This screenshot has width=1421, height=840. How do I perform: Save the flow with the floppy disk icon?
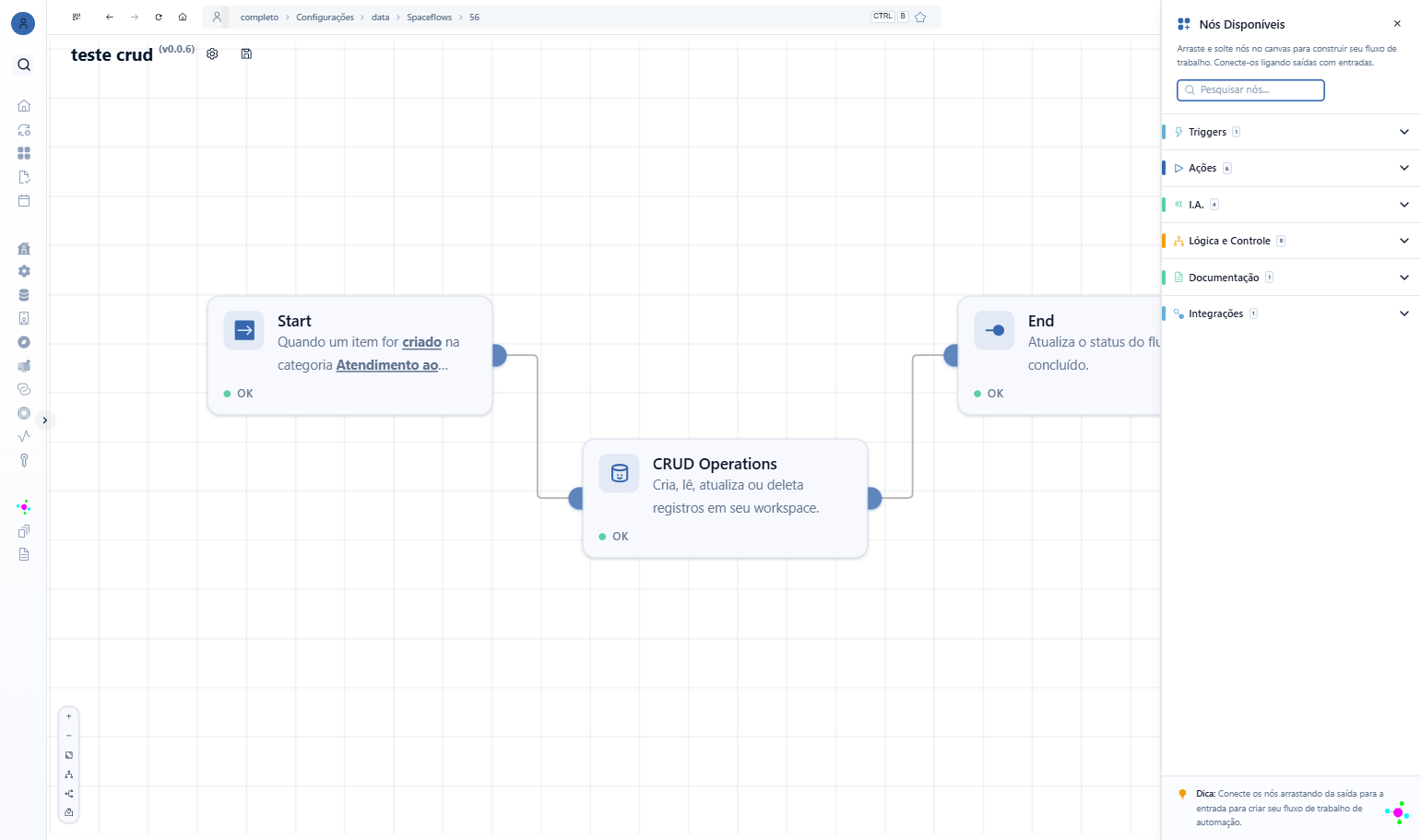coord(246,53)
